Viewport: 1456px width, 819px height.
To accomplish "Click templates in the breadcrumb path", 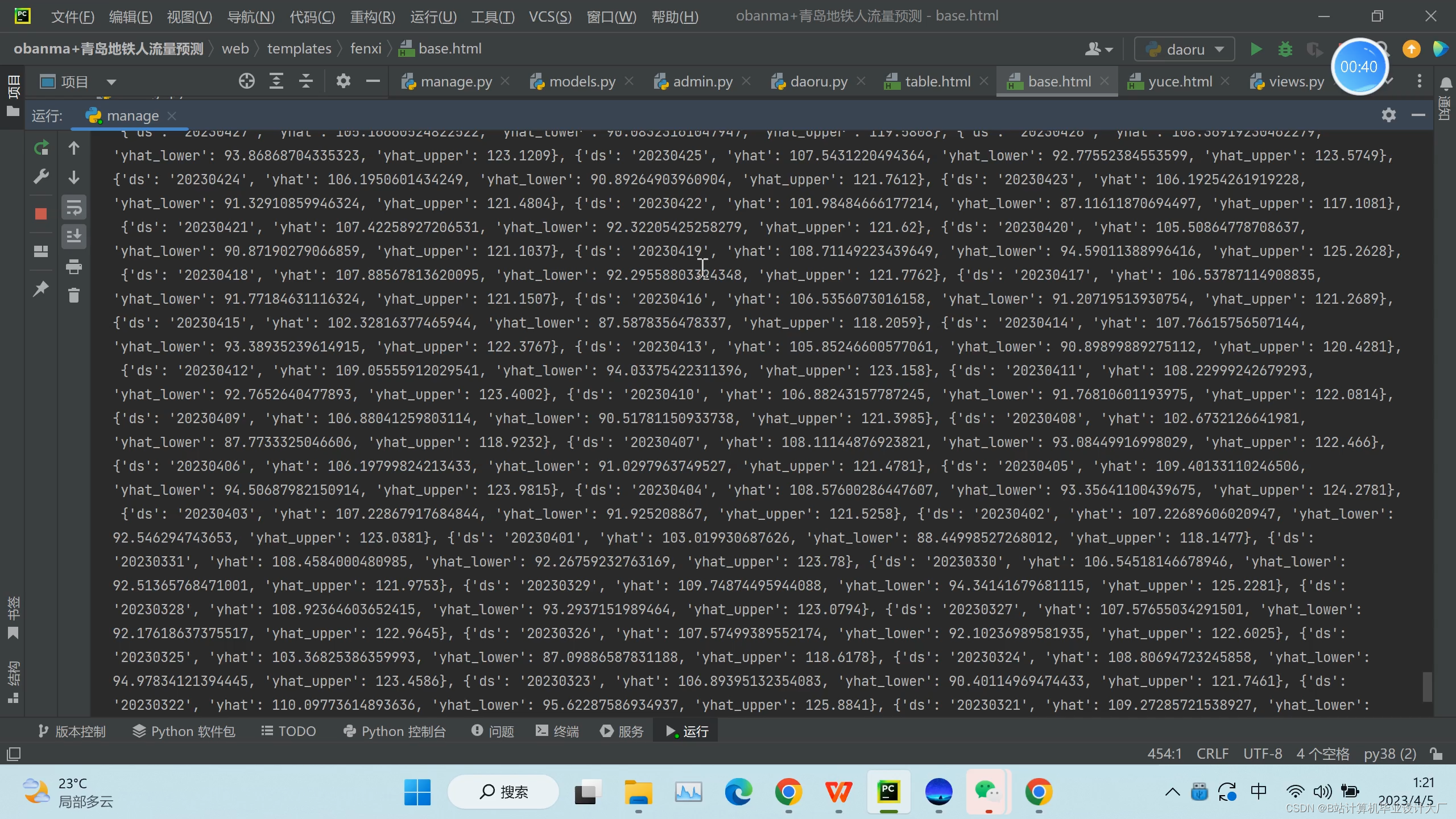I will coord(299,49).
